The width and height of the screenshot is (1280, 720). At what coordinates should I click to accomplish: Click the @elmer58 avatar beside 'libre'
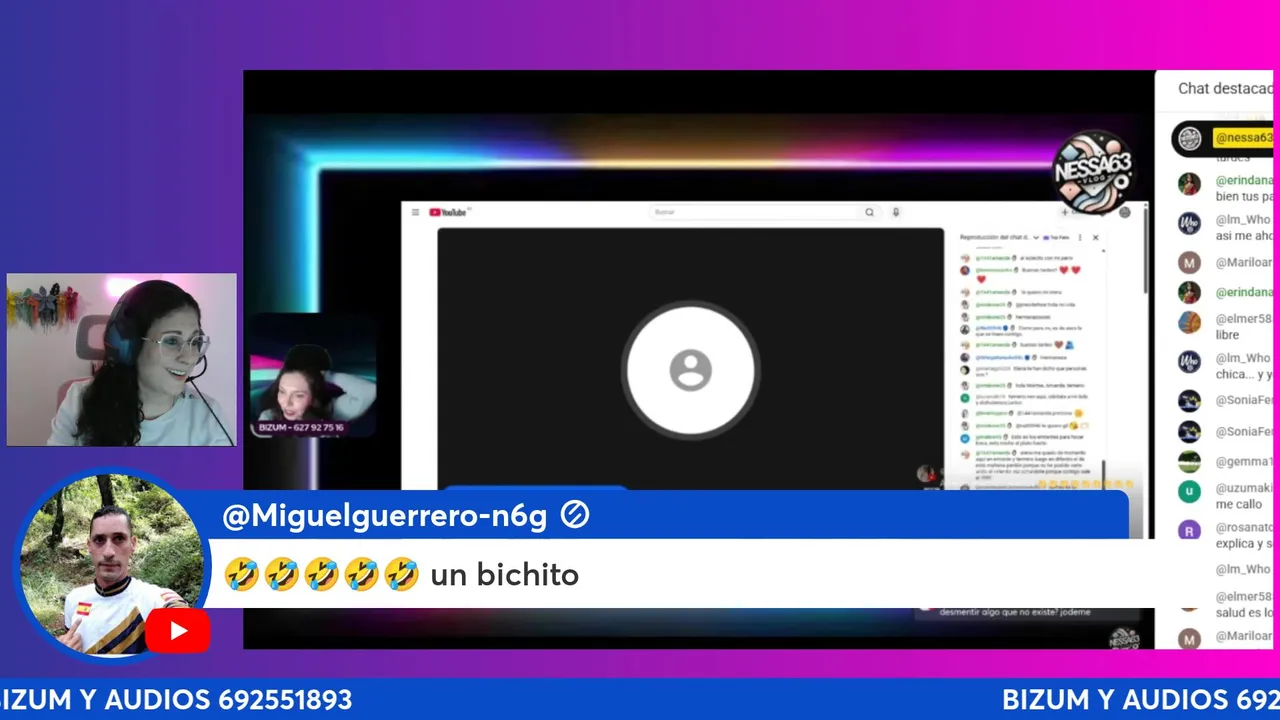1189,322
